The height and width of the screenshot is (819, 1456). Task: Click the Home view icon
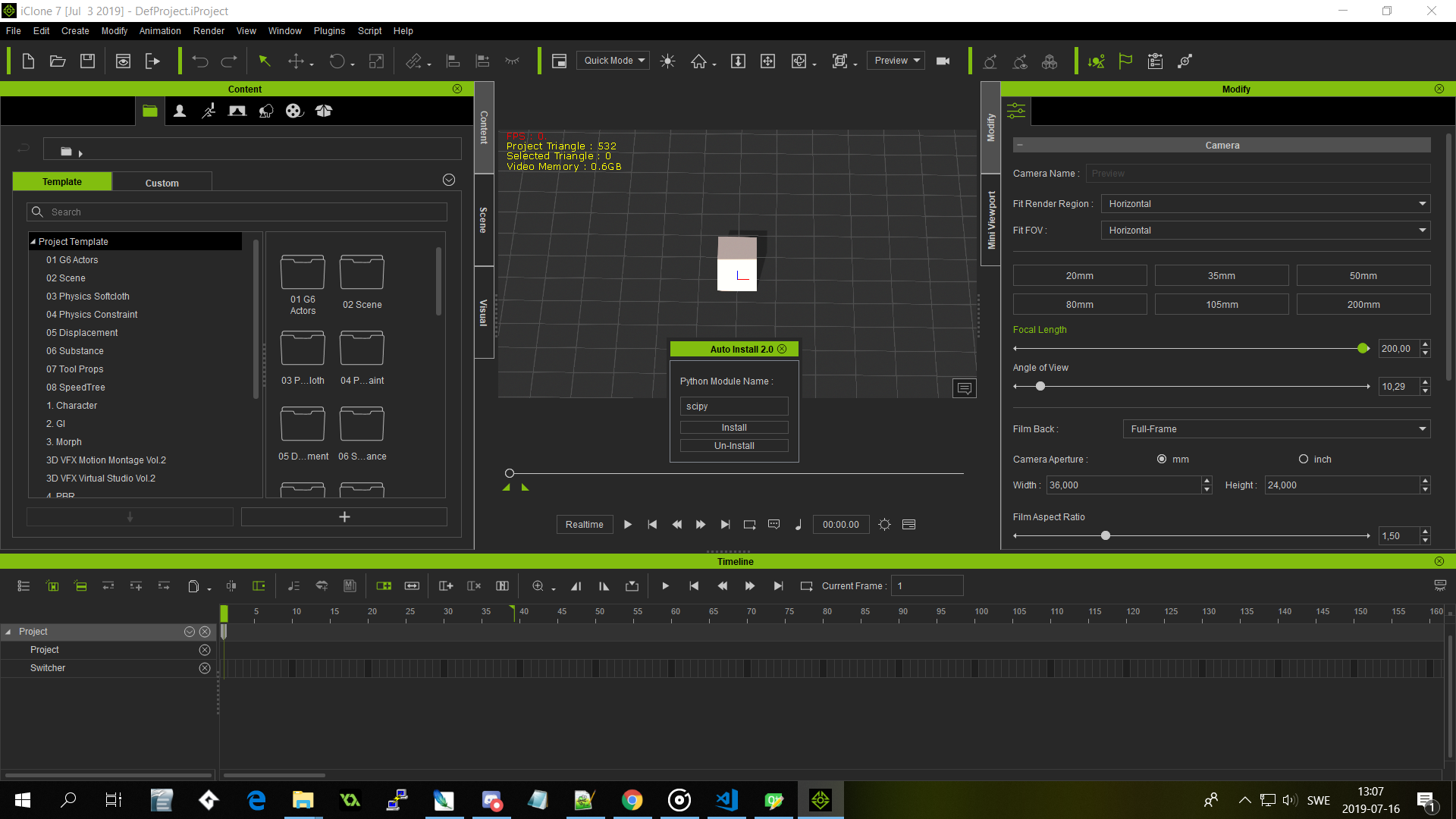click(x=698, y=61)
